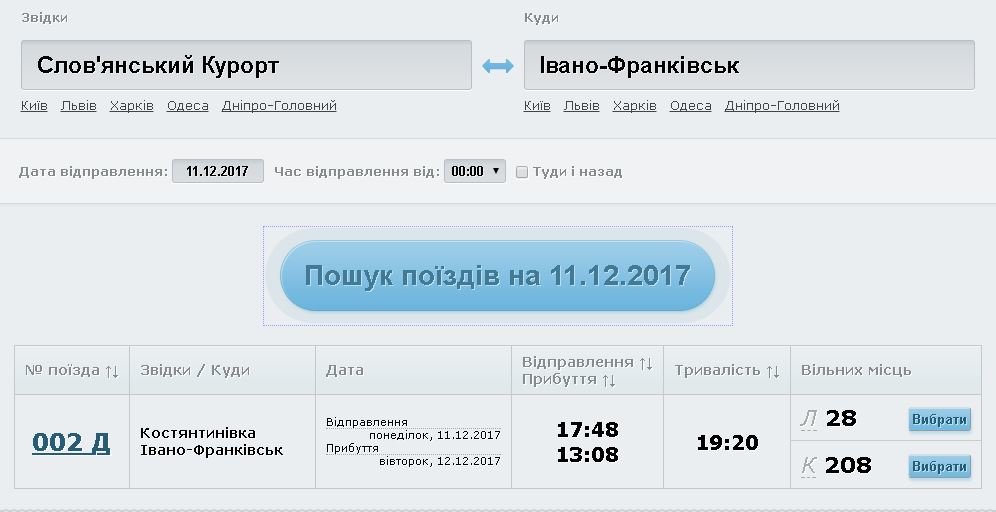Choose Київ as departure station shortcut
The image size is (996, 512).
[34, 105]
